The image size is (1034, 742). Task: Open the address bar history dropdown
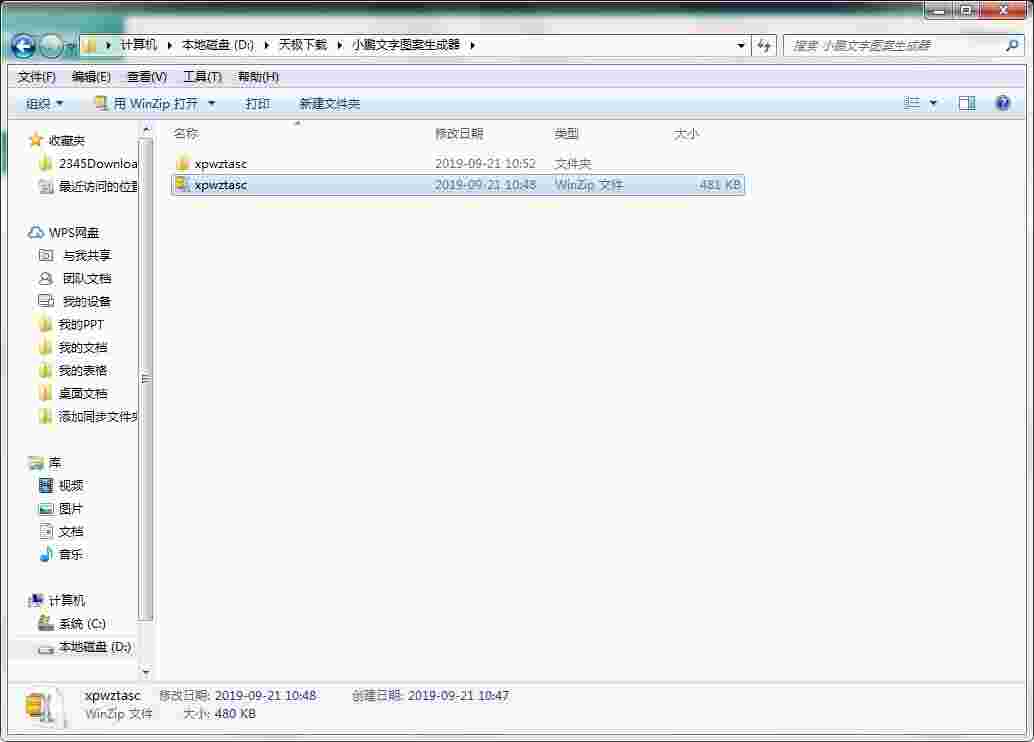coord(739,45)
